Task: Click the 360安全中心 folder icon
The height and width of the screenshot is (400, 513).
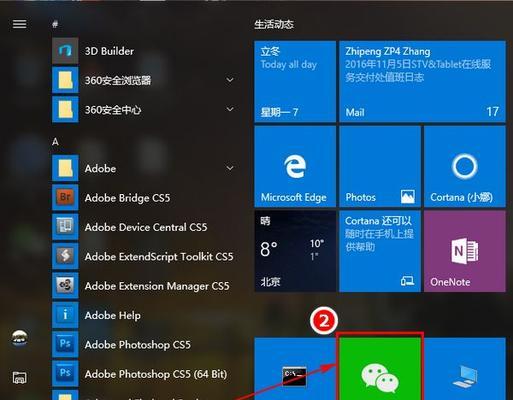Action: 65,109
